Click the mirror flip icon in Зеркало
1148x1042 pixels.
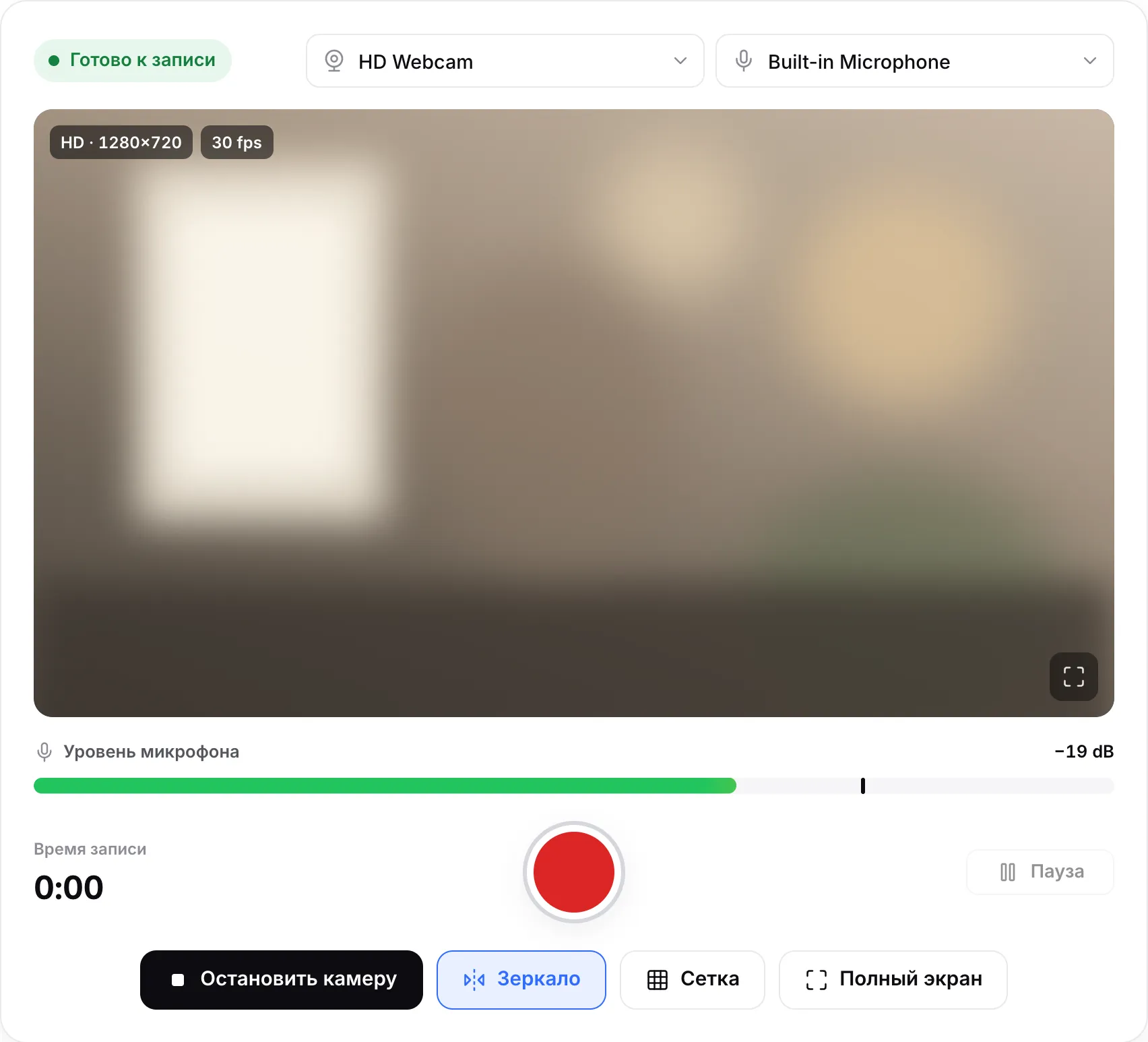coord(474,980)
